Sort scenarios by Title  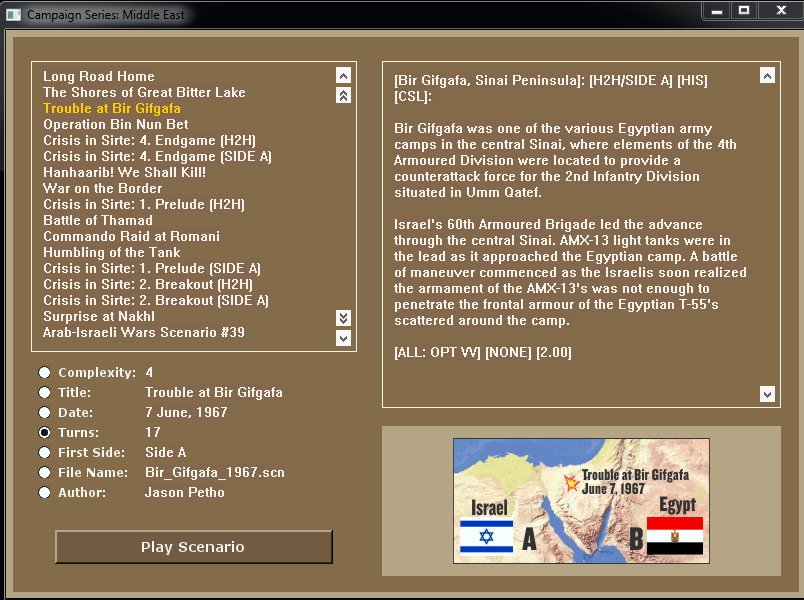click(x=45, y=392)
